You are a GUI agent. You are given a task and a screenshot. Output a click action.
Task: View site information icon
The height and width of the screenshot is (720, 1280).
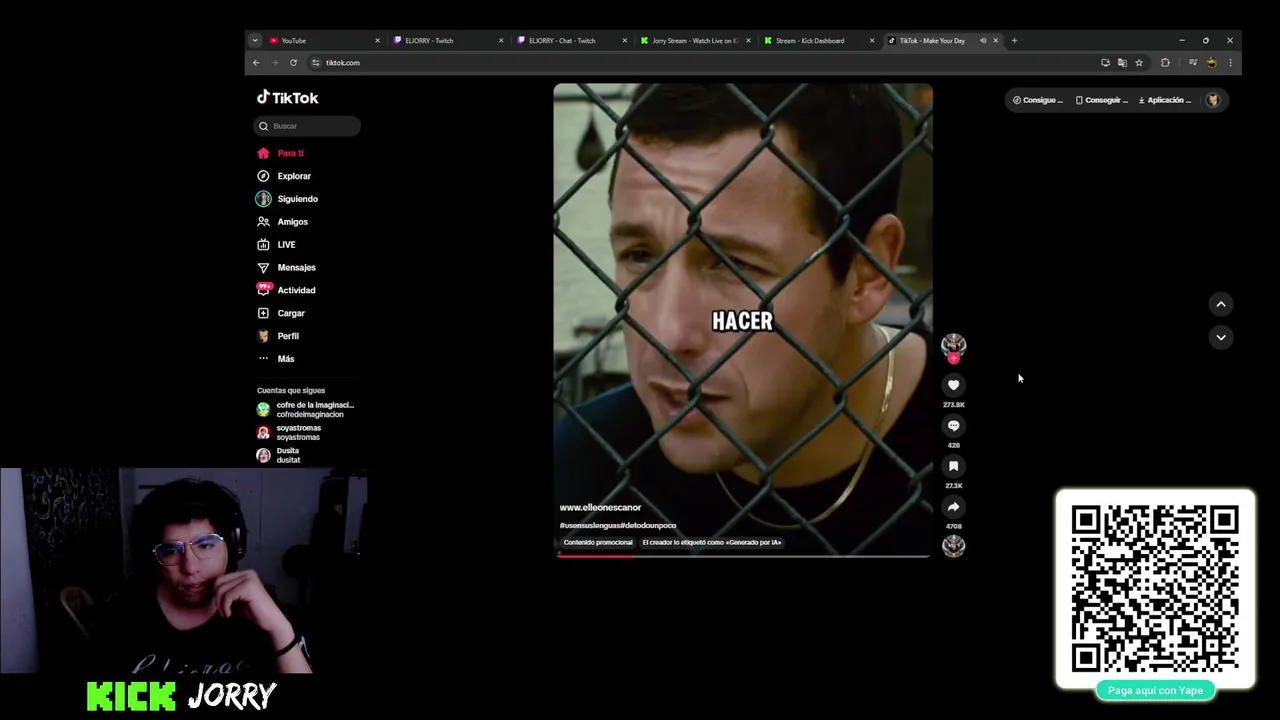(x=316, y=63)
